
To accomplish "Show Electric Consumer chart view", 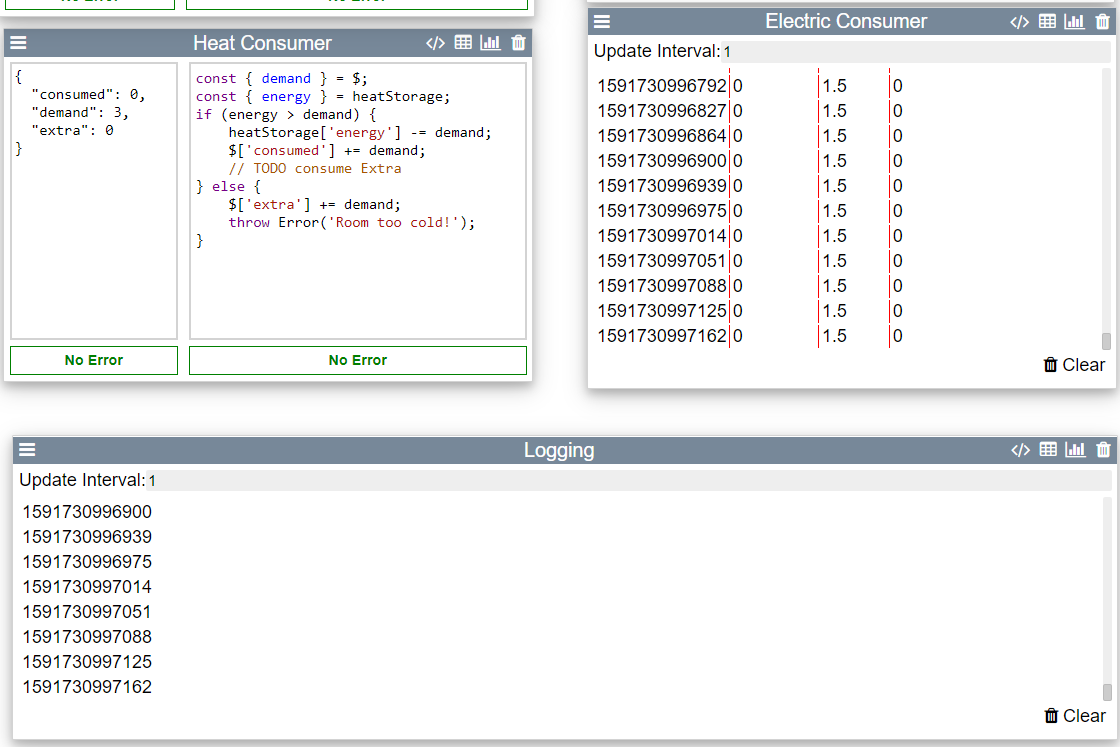I will click(x=1074, y=22).
